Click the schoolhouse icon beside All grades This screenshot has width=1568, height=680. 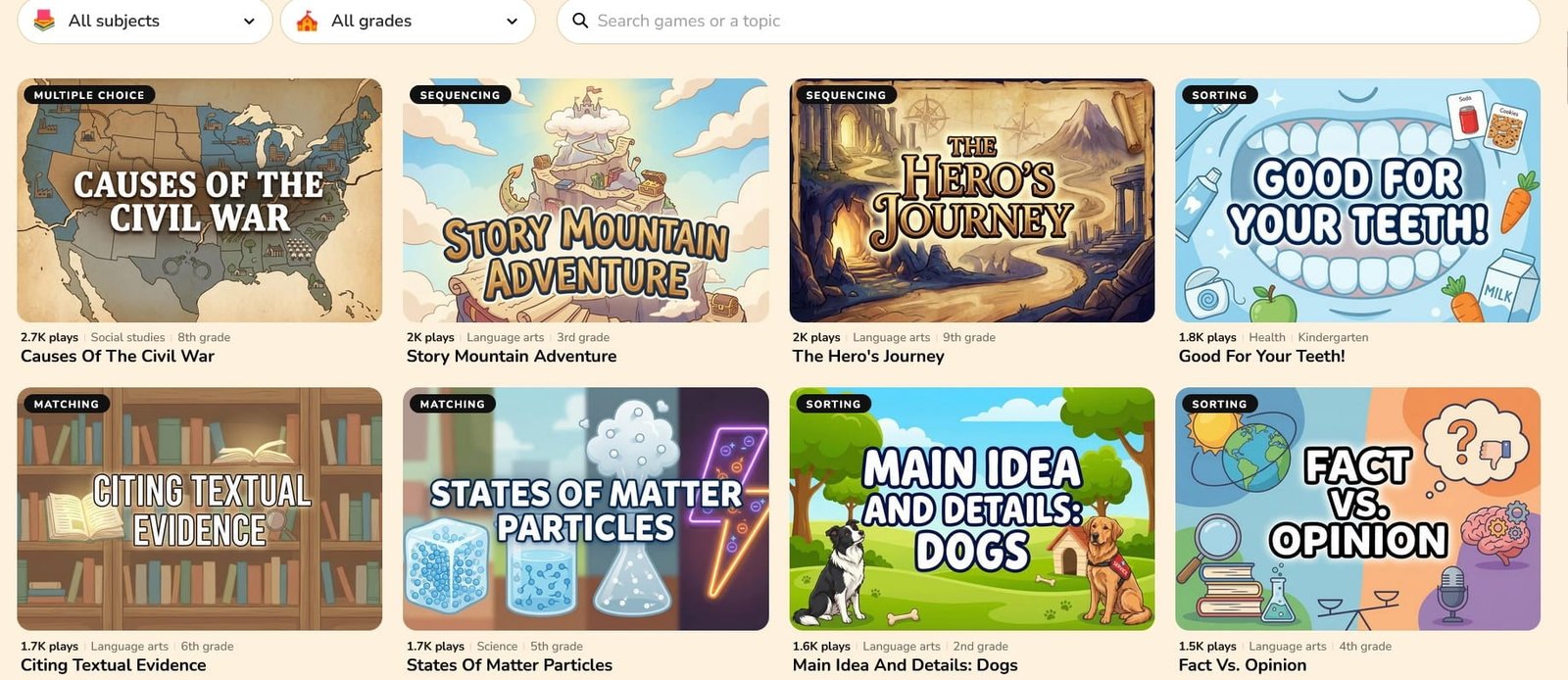point(307,21)
